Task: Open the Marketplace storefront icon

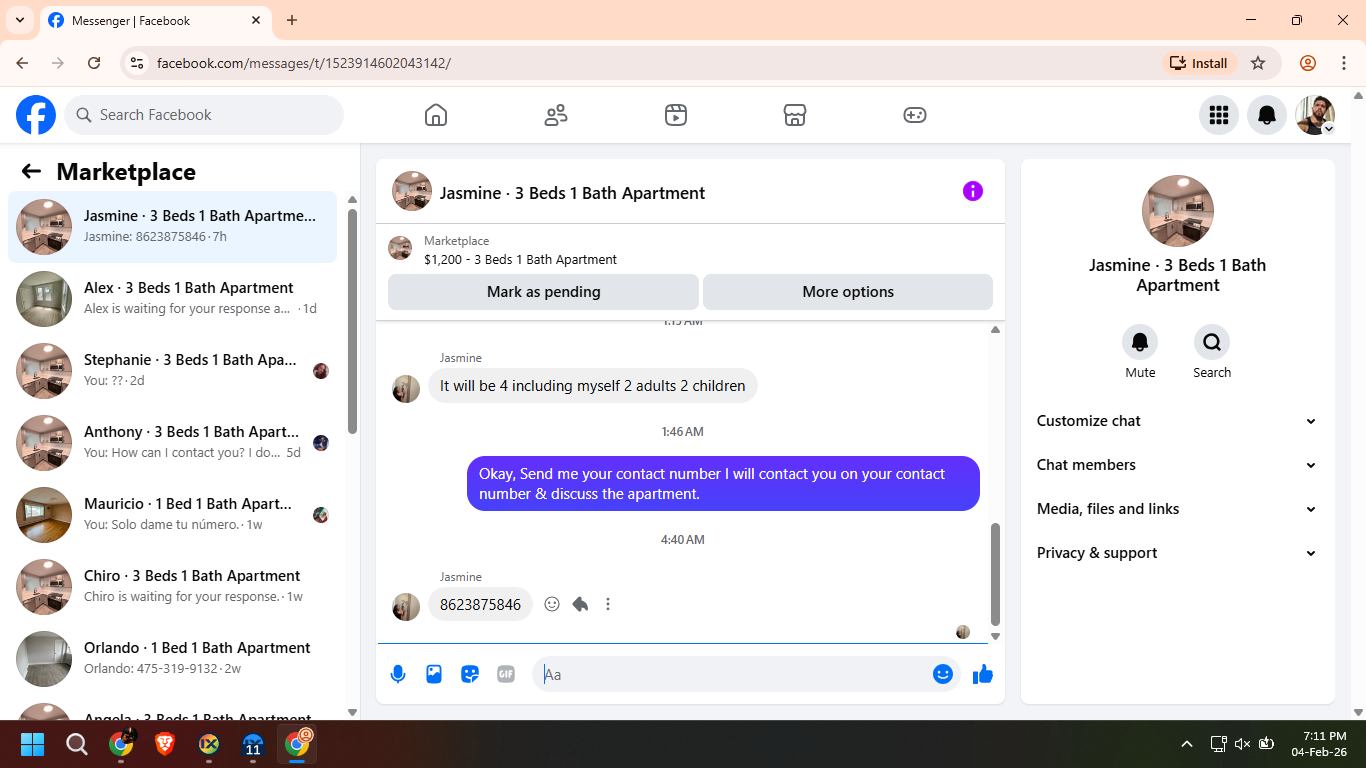Action: click(795, 115)
